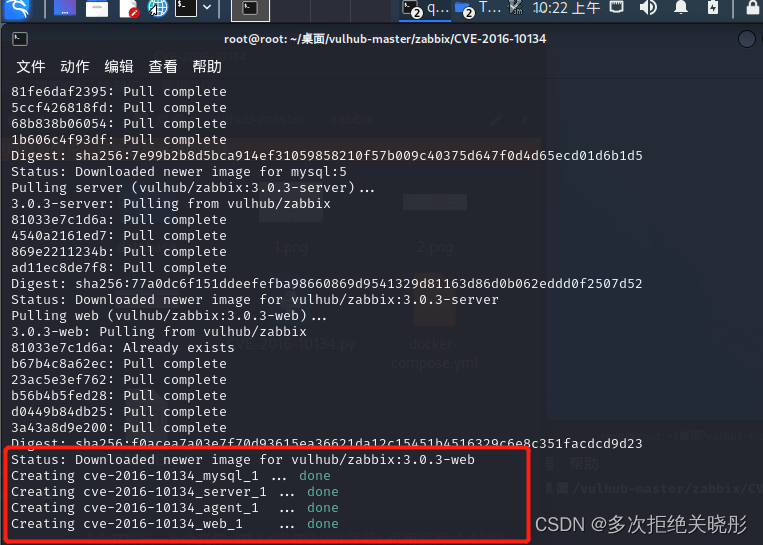Open the 编辑 menu
The height and width of the screenshot is (545, 763).
119,67
